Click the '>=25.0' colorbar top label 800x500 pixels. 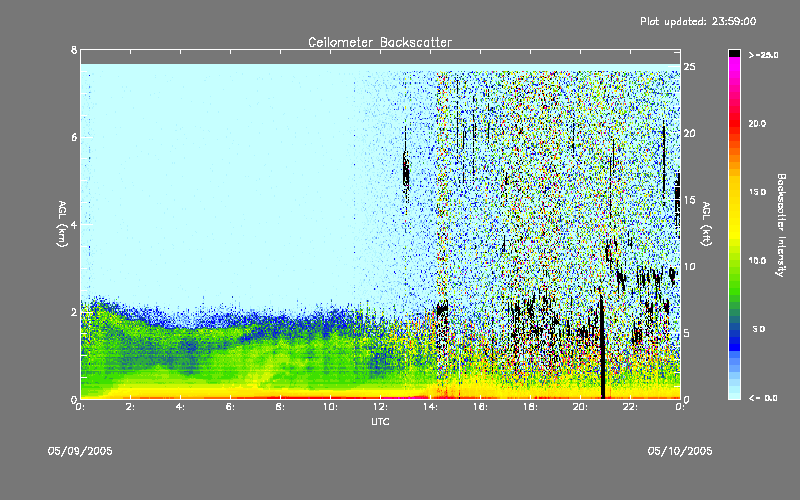pyautogui.click(x=763, y=55)
